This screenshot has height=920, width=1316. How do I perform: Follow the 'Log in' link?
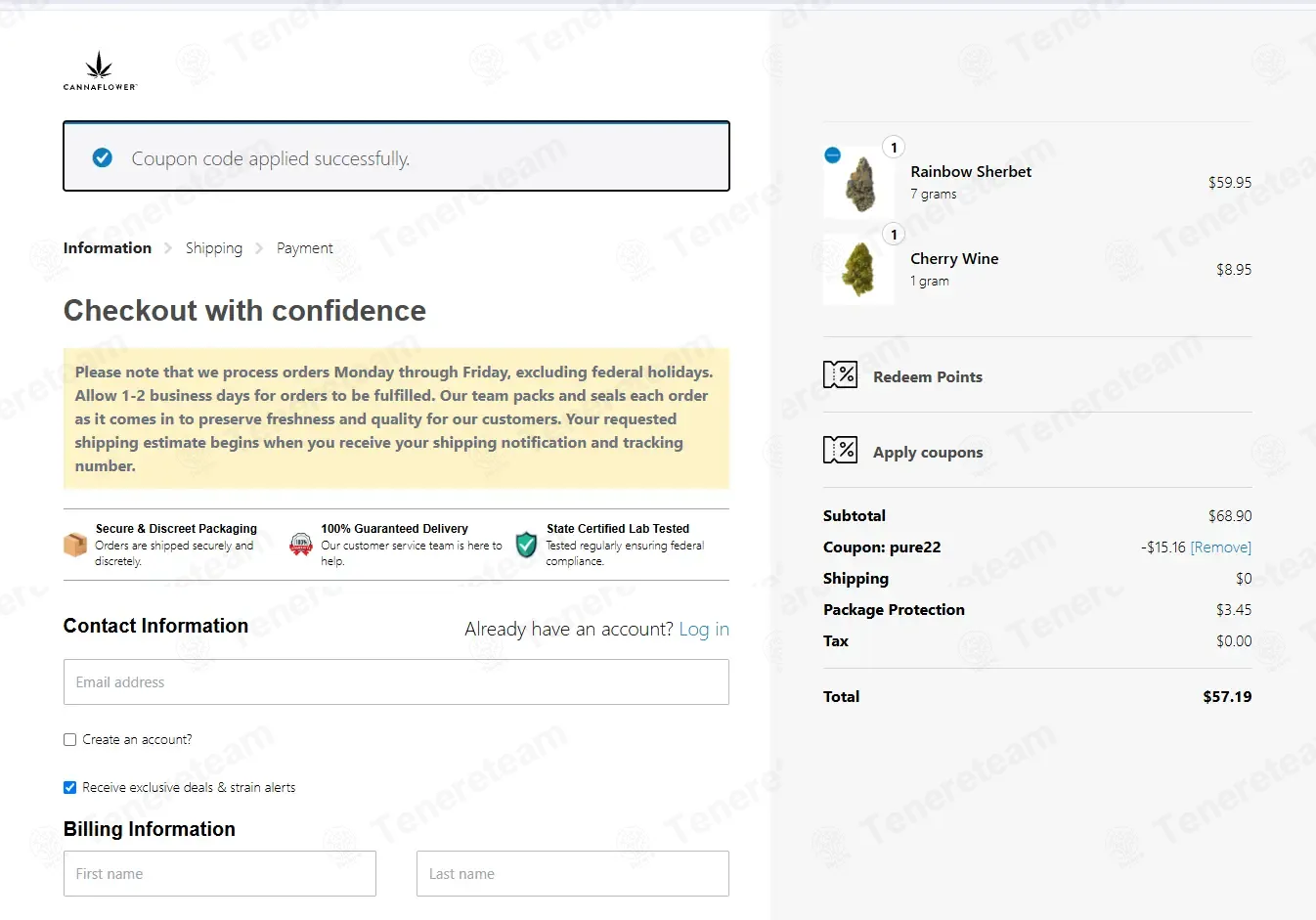coord(704,629)
